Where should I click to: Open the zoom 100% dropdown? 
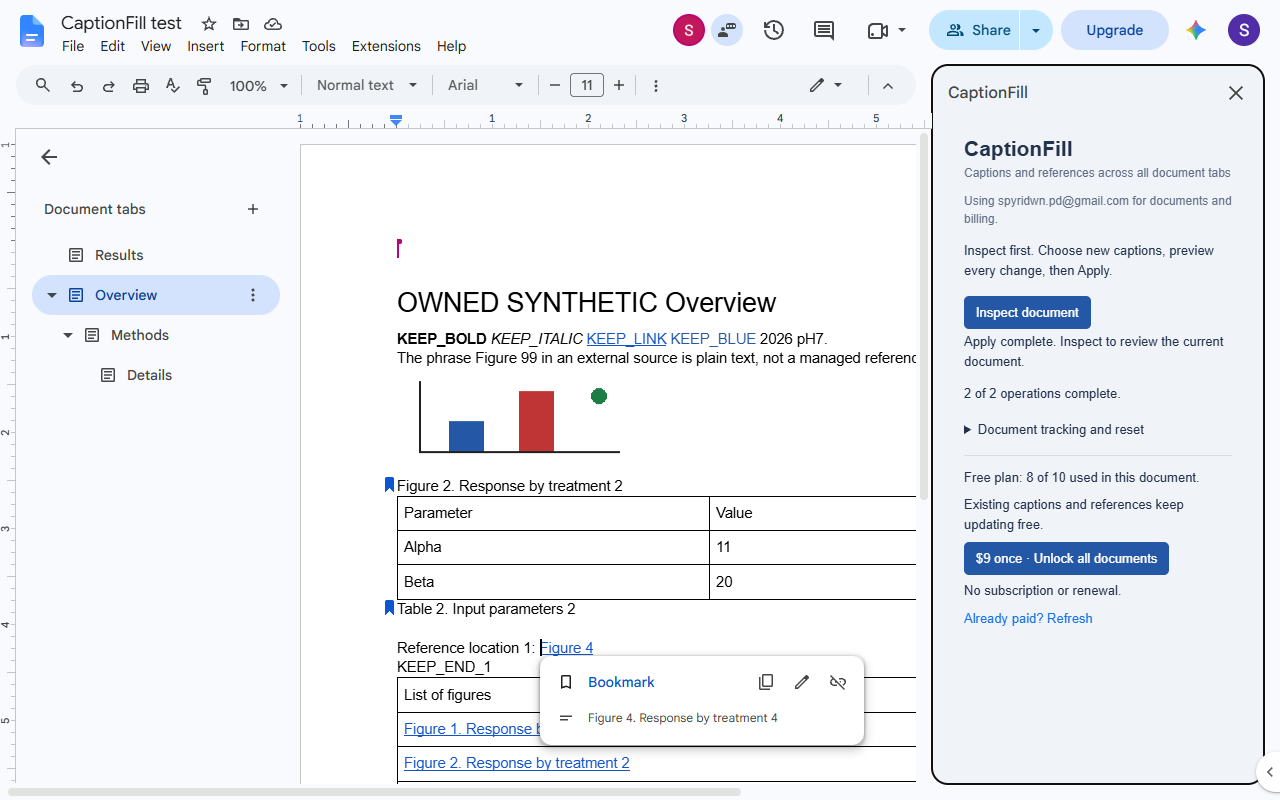[259, 86]
